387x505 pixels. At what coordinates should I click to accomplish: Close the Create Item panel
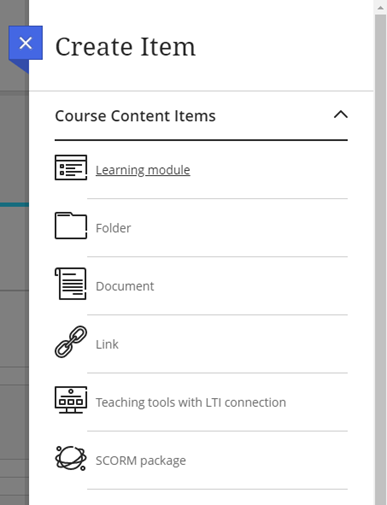click(x=26, y=43)
